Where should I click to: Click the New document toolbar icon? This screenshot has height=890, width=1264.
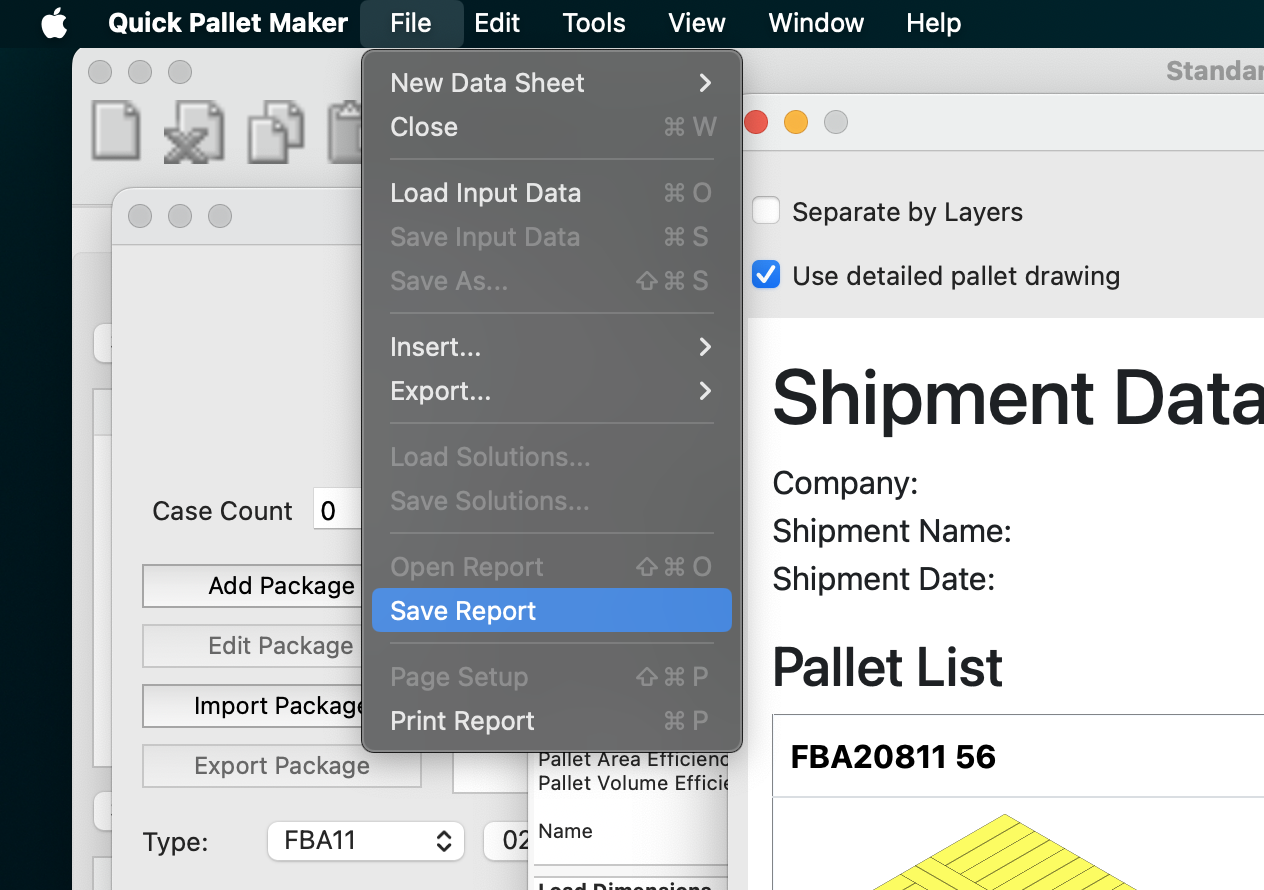point(116,131)
